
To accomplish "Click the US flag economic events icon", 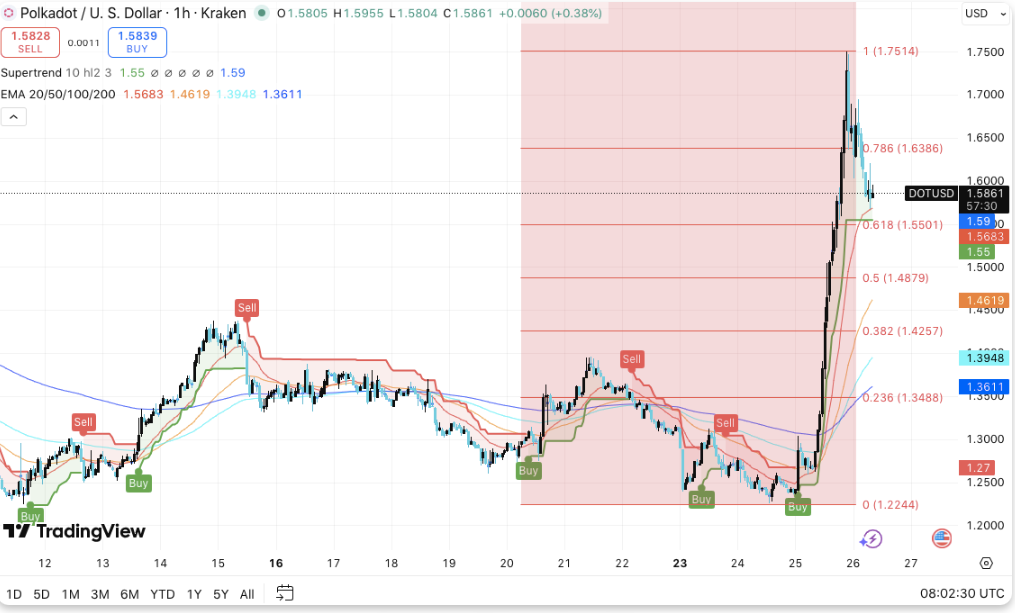I will (941, 538).
